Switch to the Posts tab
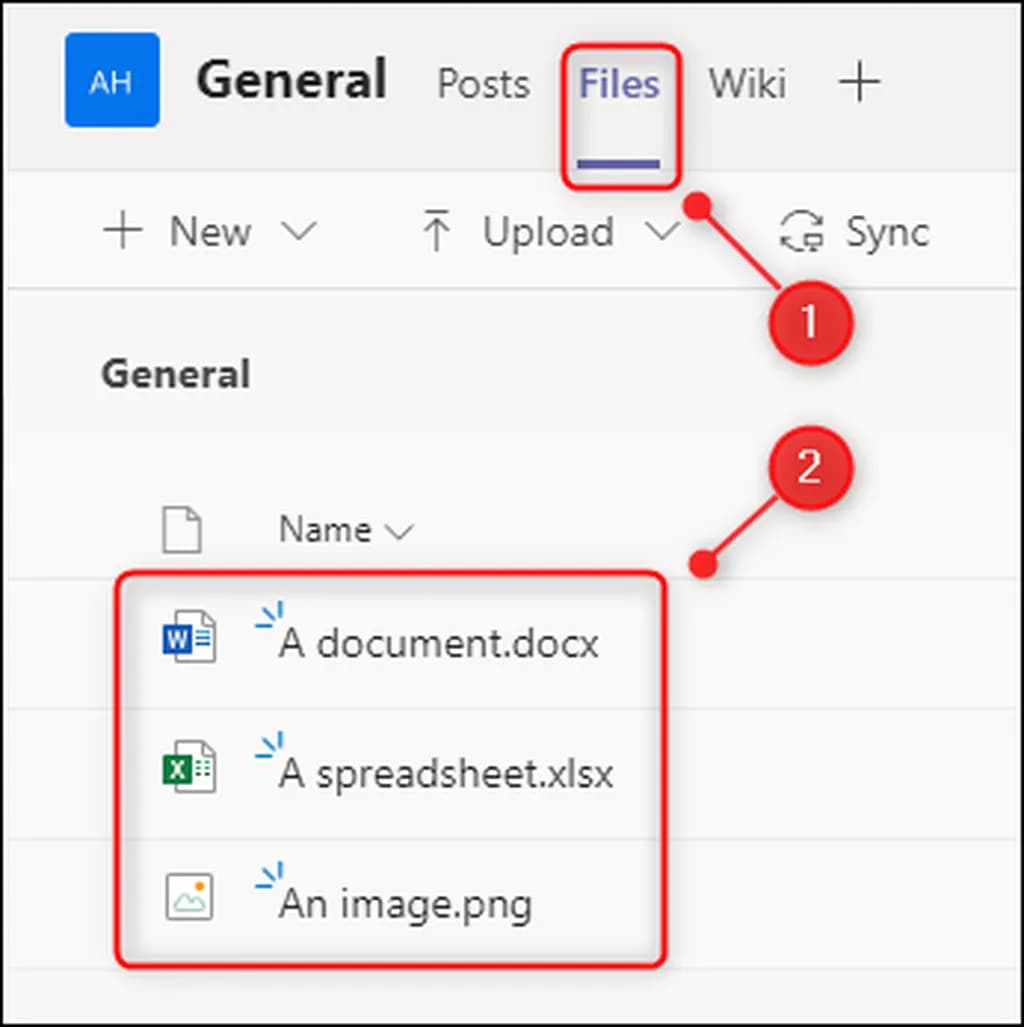The image size is (1024, 1027). tap(483, 84)
